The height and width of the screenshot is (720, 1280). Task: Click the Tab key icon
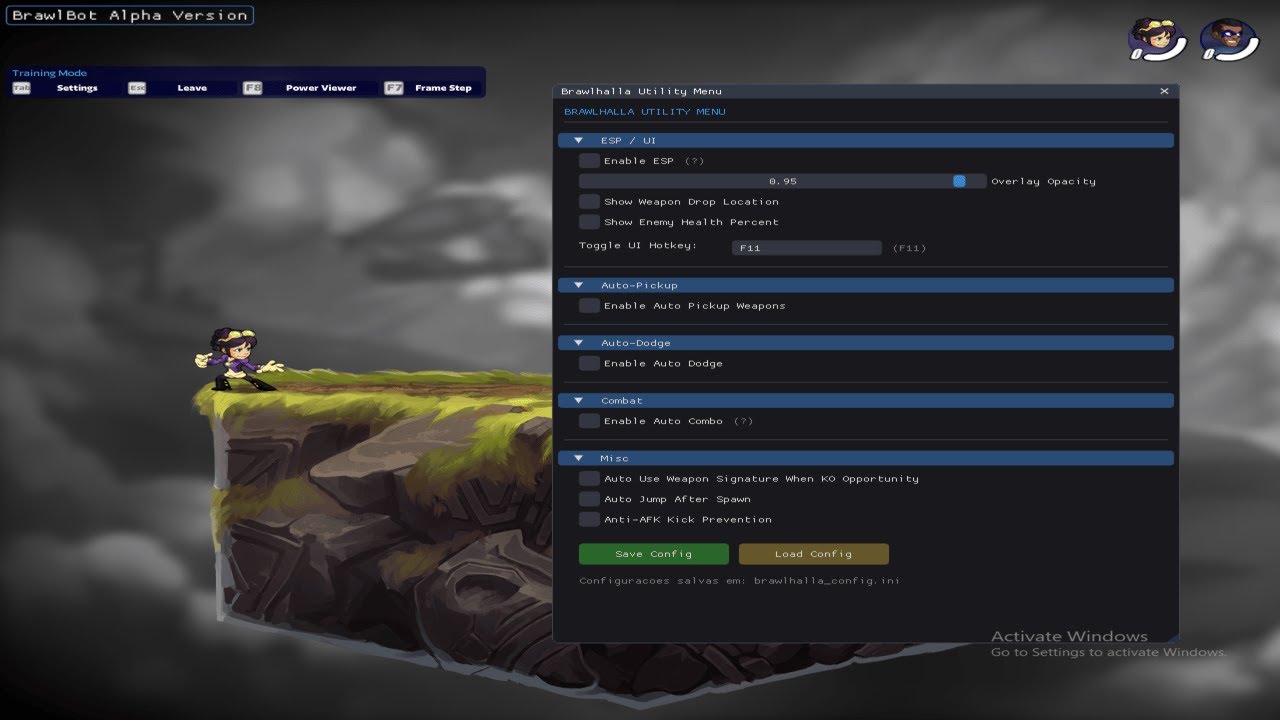tap(21, 88)
